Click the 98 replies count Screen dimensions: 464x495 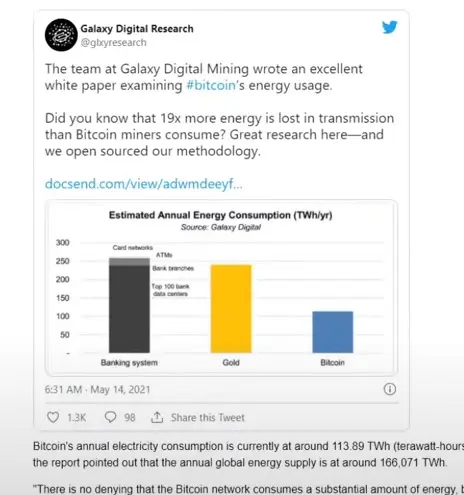click(130, 418)
